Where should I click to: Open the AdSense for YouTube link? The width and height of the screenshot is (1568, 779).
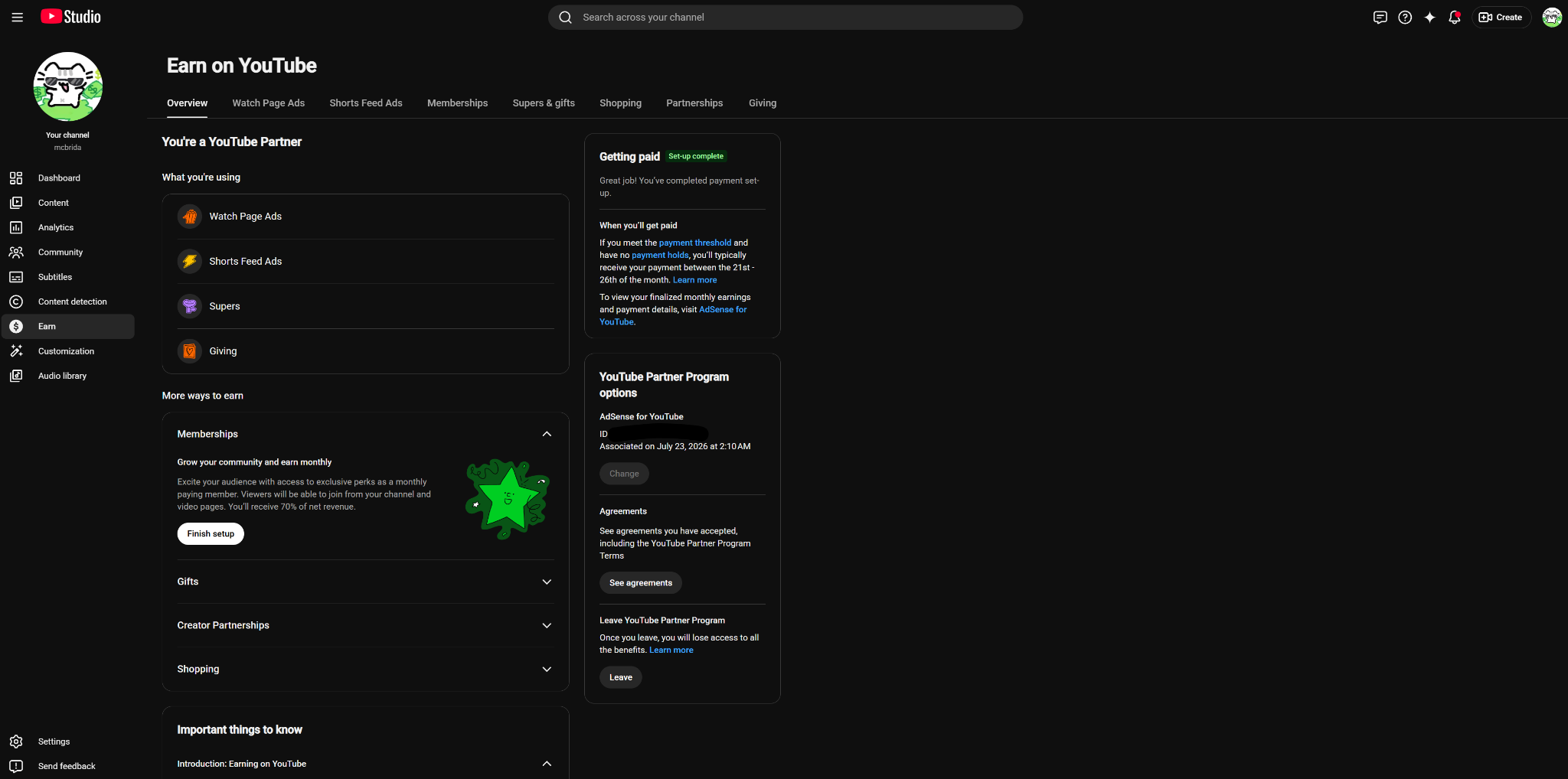coord(673,315)
